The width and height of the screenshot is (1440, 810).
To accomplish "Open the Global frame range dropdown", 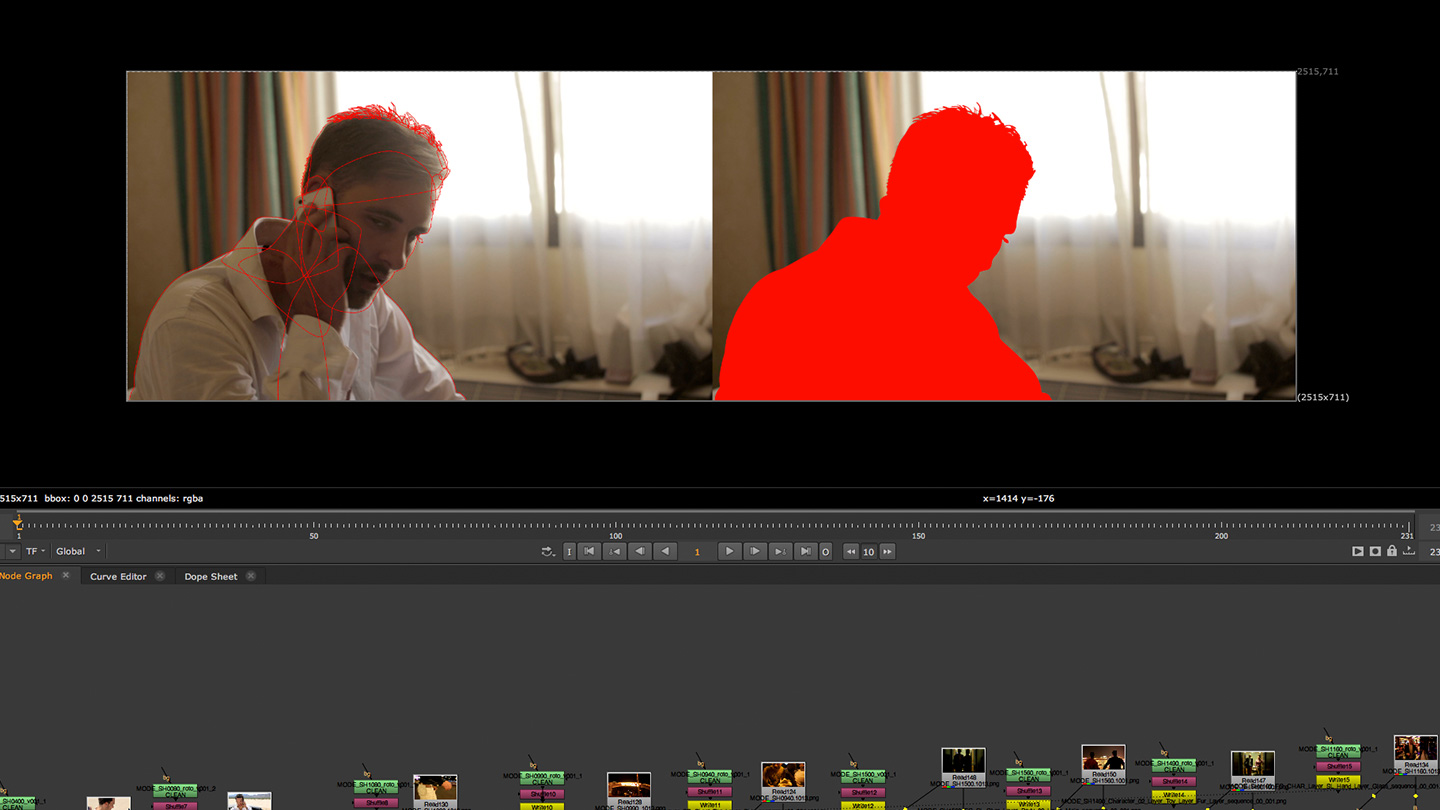I will click(76, 551).
